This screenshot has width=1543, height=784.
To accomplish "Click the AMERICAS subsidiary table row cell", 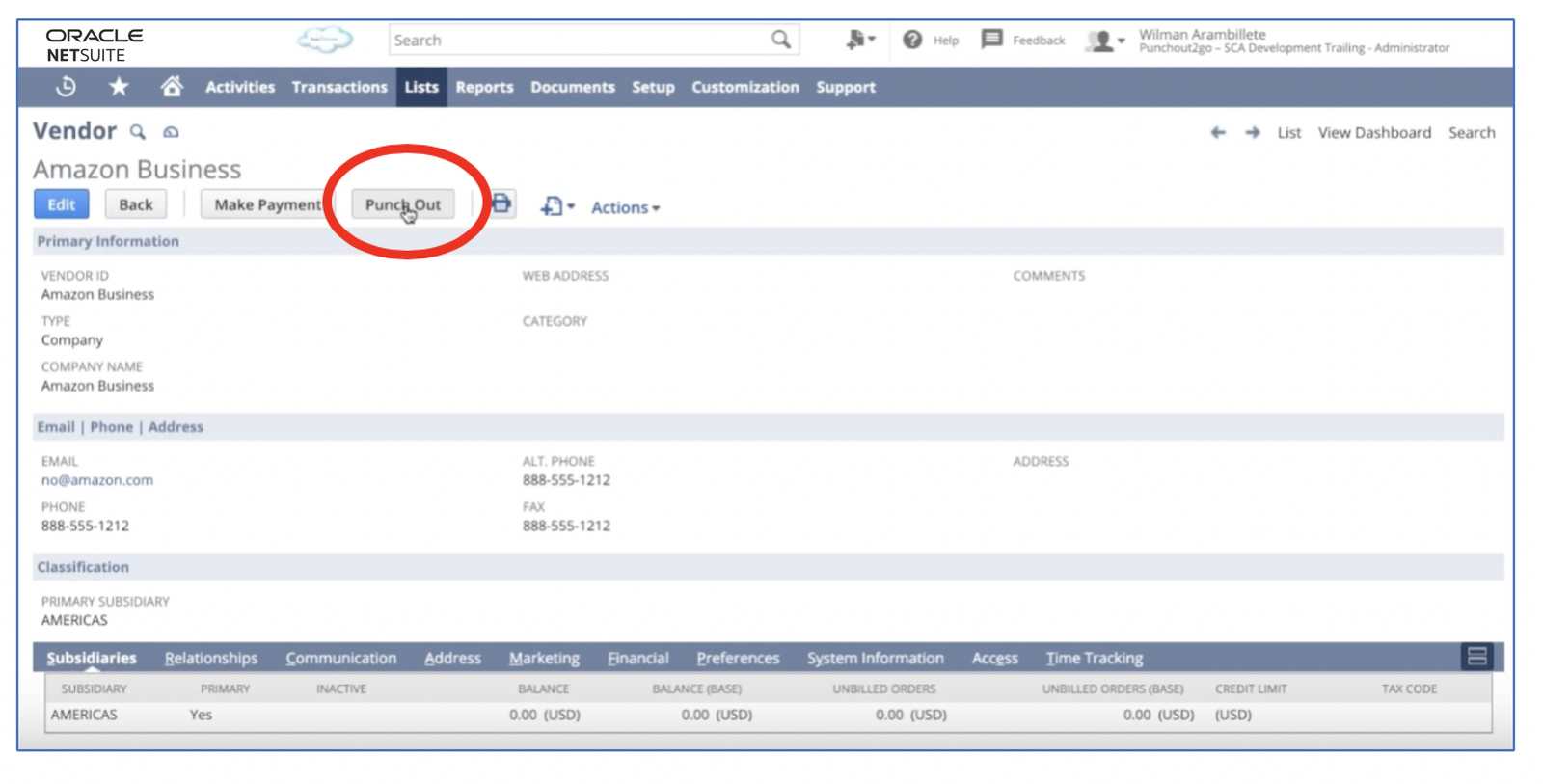I will click(x=84, y=715).
